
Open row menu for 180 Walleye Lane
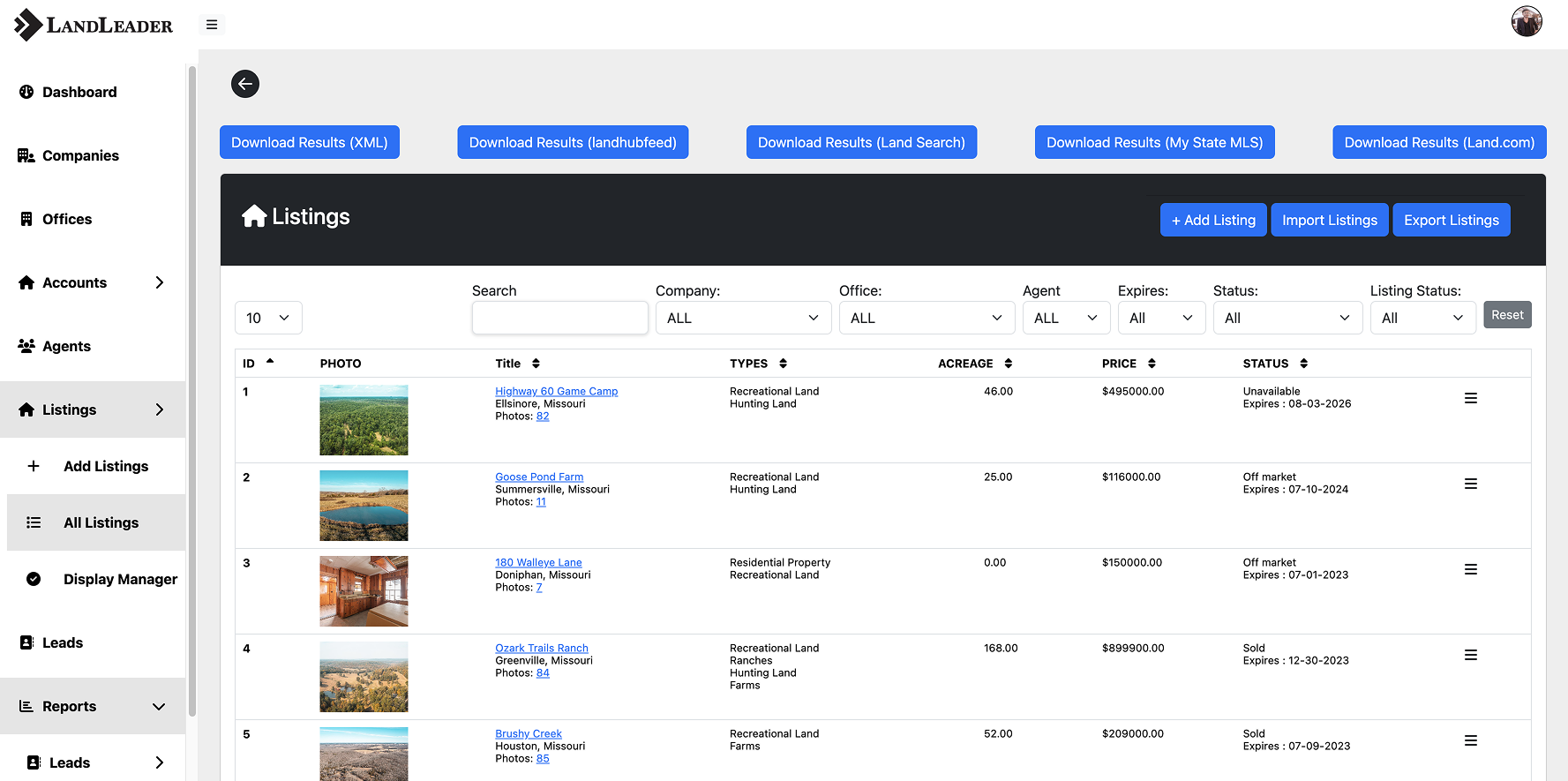[1471, 569]
